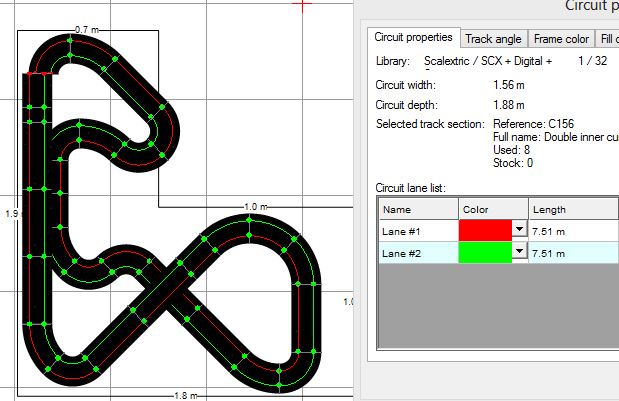Click the red Lane #1 color swatch
The height and width of the screenshot is (401, 619).
click(x=484, y=229)
